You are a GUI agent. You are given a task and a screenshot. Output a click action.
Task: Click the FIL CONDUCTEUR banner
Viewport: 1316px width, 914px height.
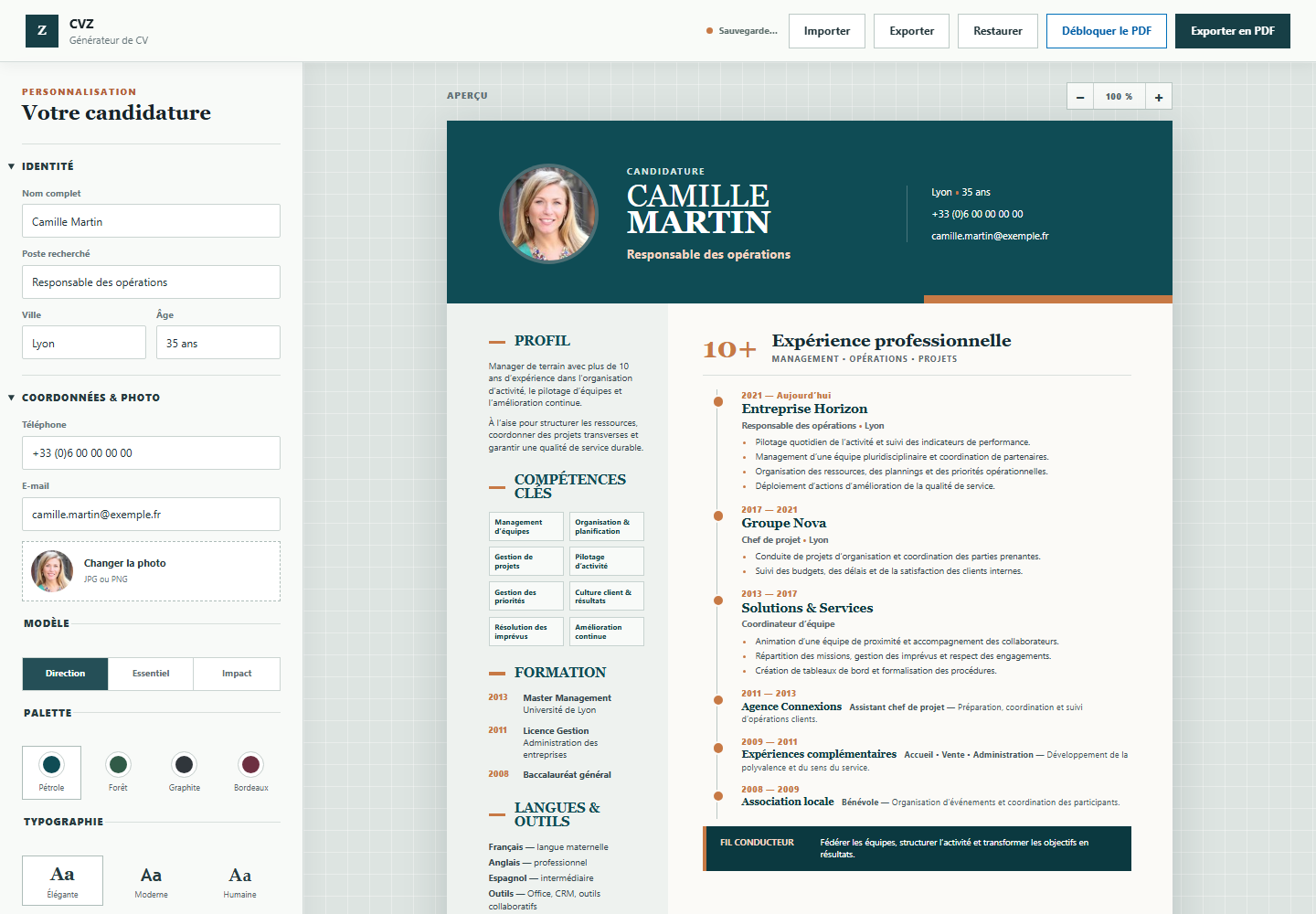point(917,848)
